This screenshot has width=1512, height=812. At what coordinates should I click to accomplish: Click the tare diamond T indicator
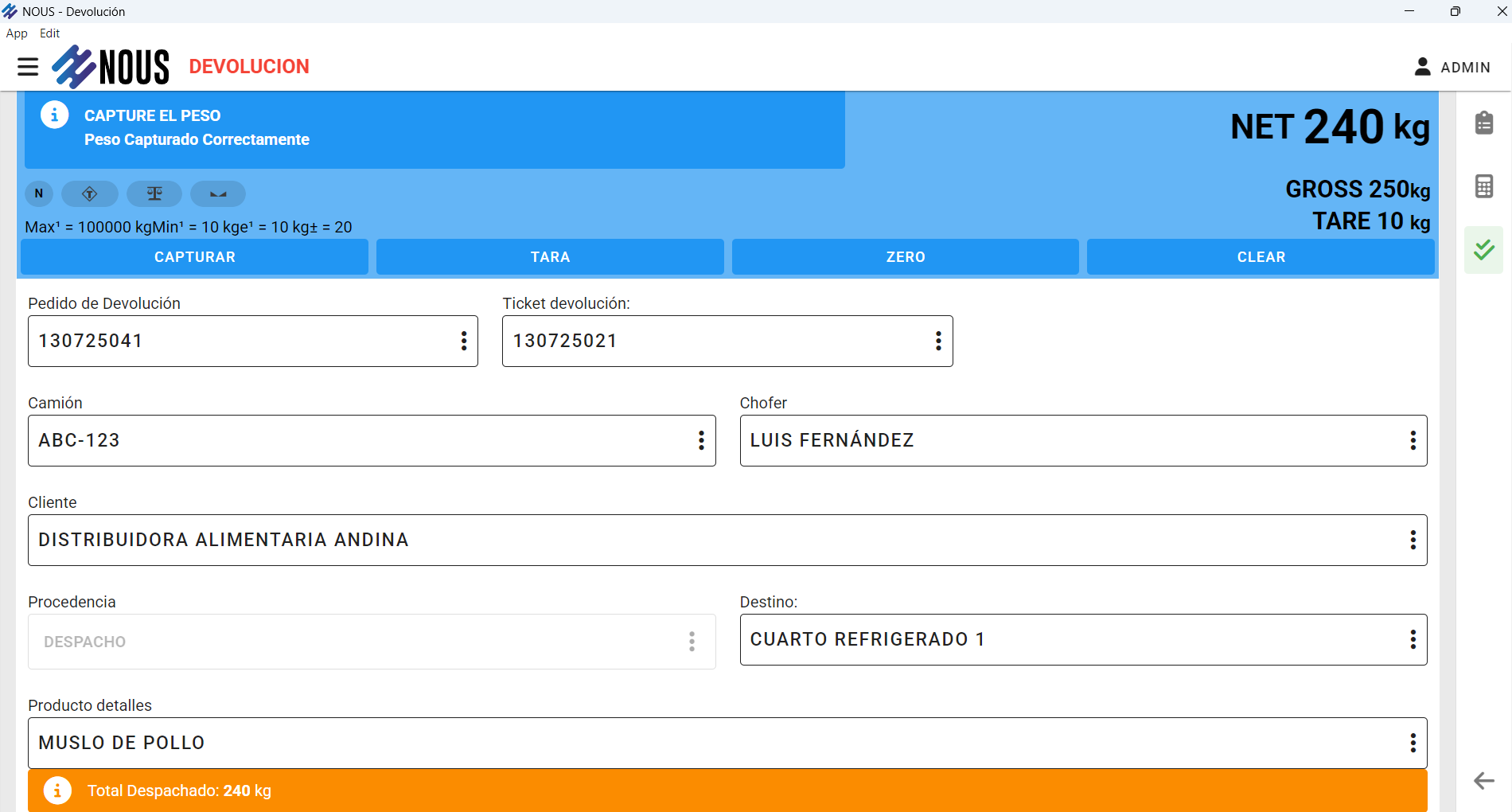(x=90, y=193)
